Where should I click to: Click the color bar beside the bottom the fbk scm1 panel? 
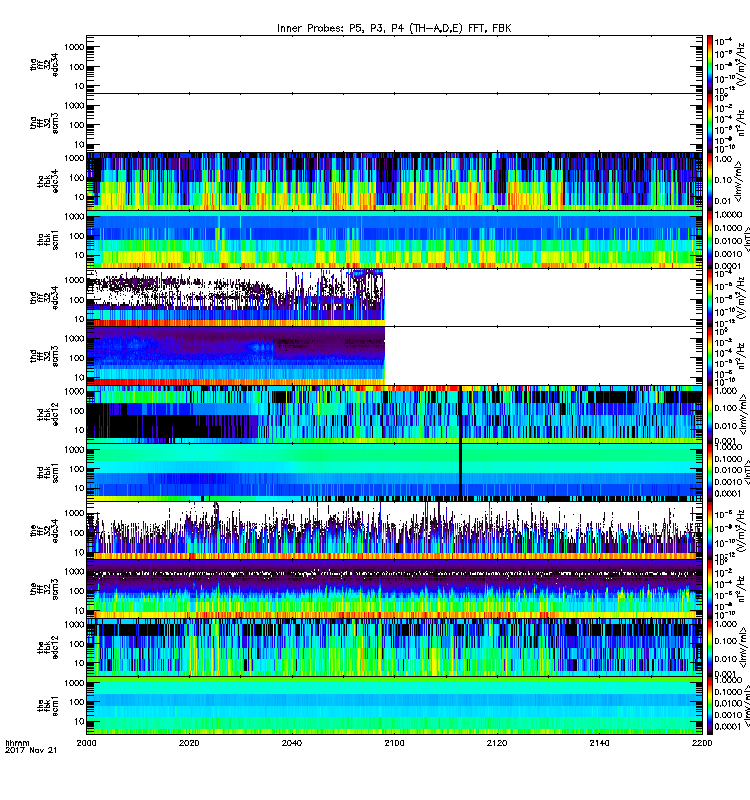tap(710, 706)
